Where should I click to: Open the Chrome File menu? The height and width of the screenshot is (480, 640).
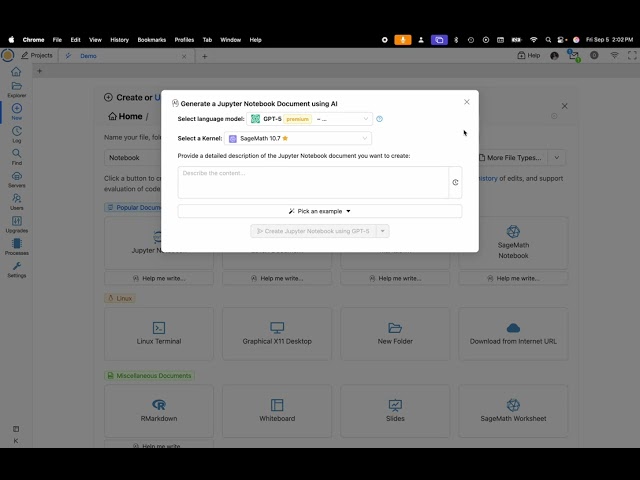point(57,40)
